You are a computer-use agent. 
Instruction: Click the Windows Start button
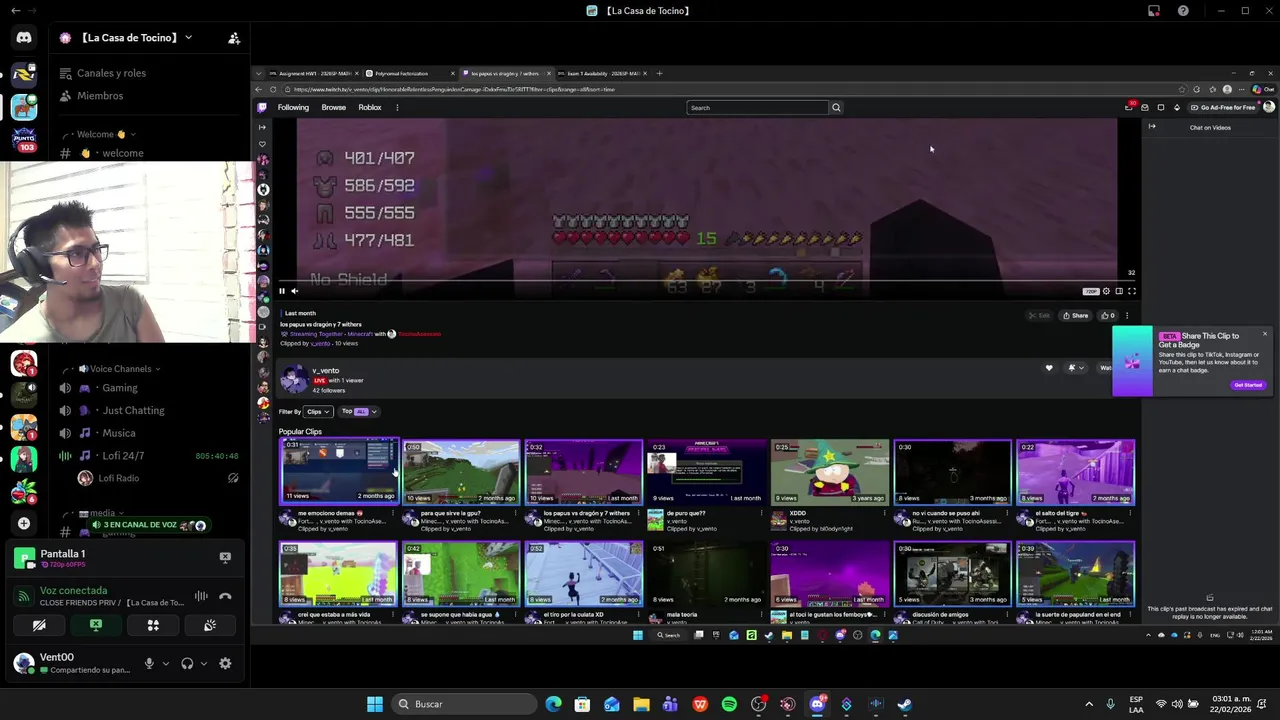coord(374,704)
